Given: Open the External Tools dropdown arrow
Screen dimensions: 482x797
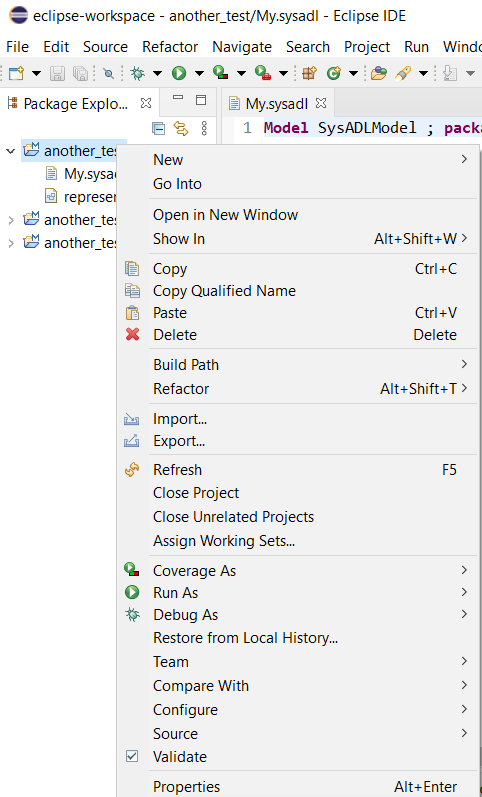Looking at the screenshot, I should coord(283,74).
